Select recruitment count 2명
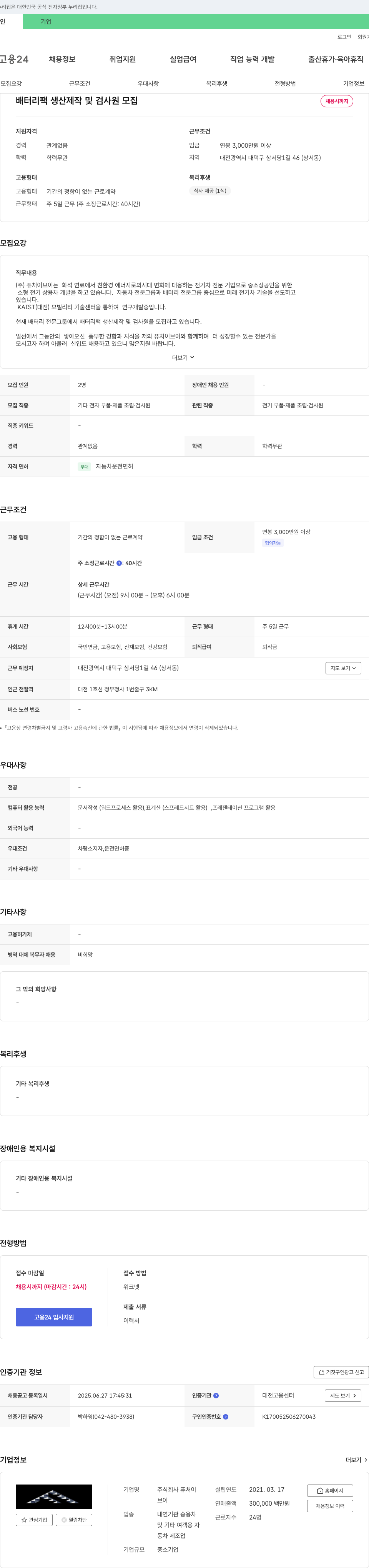The image size is (369, 1568). 82,385
